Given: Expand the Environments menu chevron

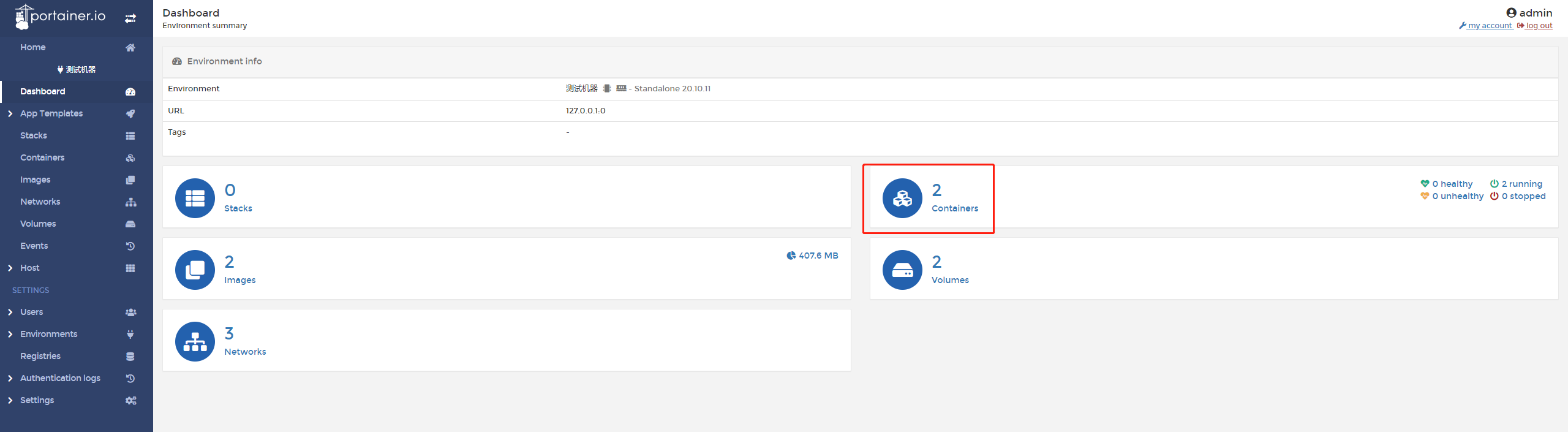Looking at the screenshot, I should coord(10,334).
